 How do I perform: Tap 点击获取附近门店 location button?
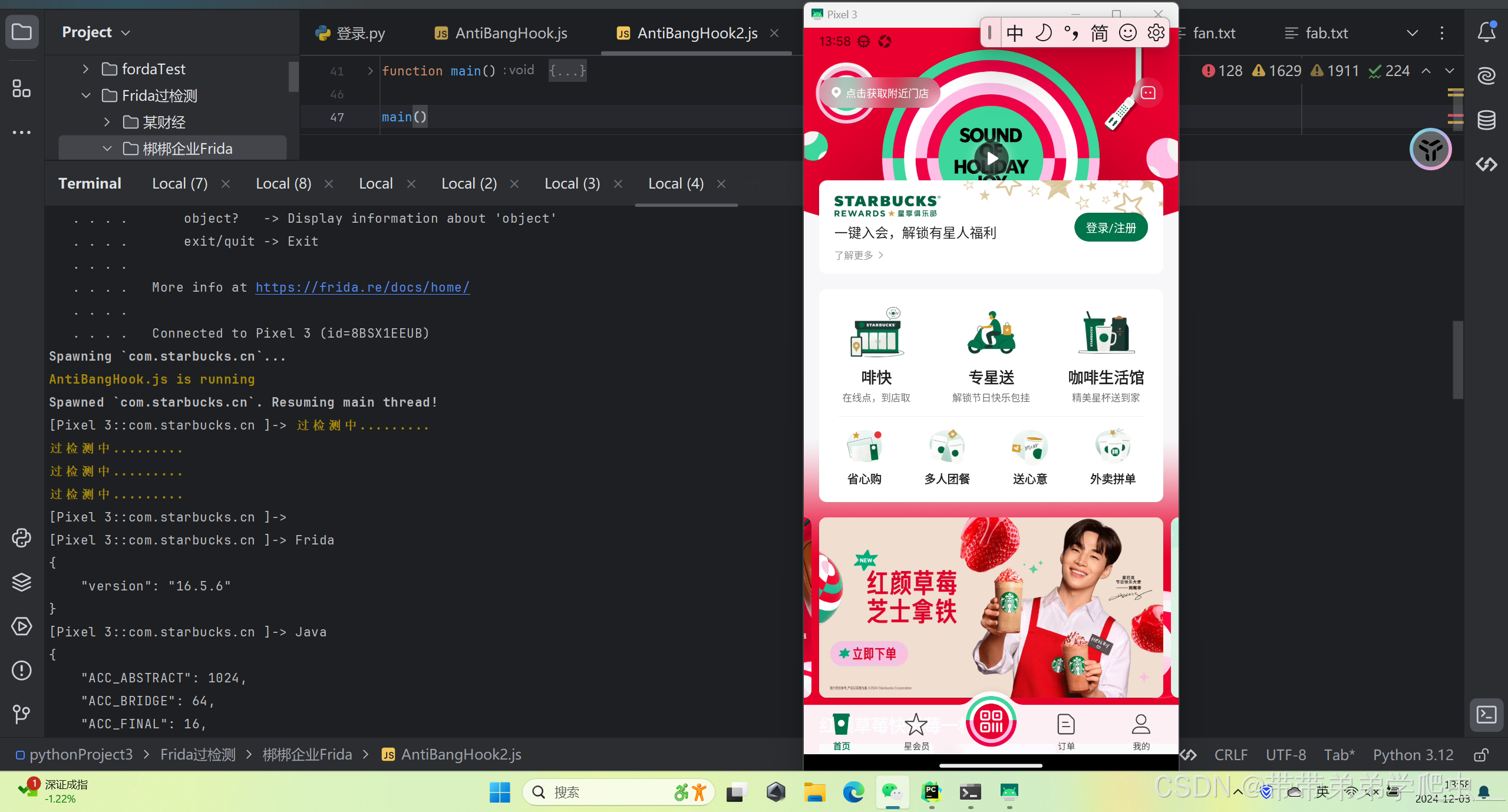pos(879,93)
